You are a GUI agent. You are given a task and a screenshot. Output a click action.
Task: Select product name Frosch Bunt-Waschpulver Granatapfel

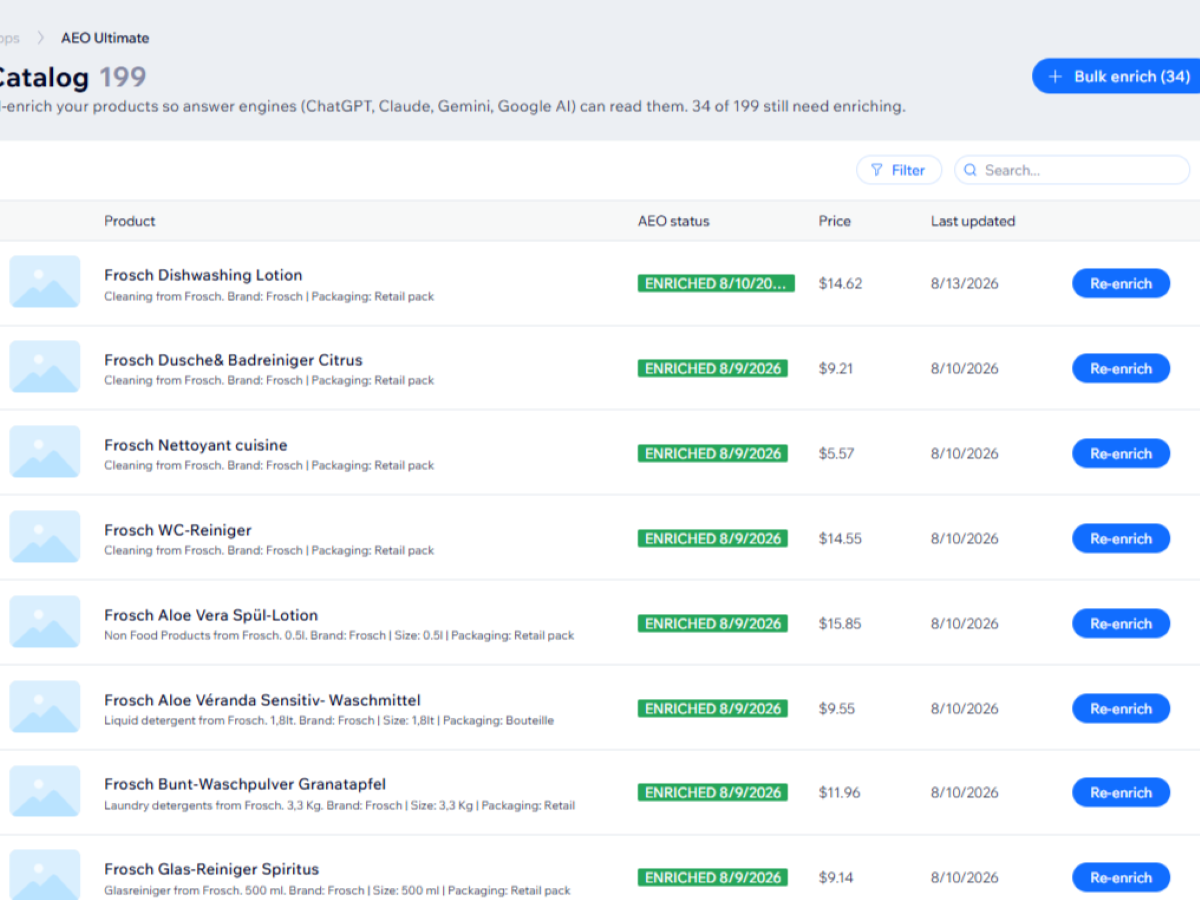(245, 784)
